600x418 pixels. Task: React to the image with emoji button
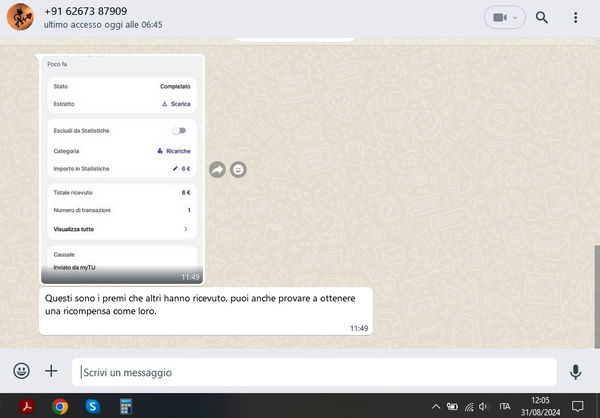coord(238,170)
